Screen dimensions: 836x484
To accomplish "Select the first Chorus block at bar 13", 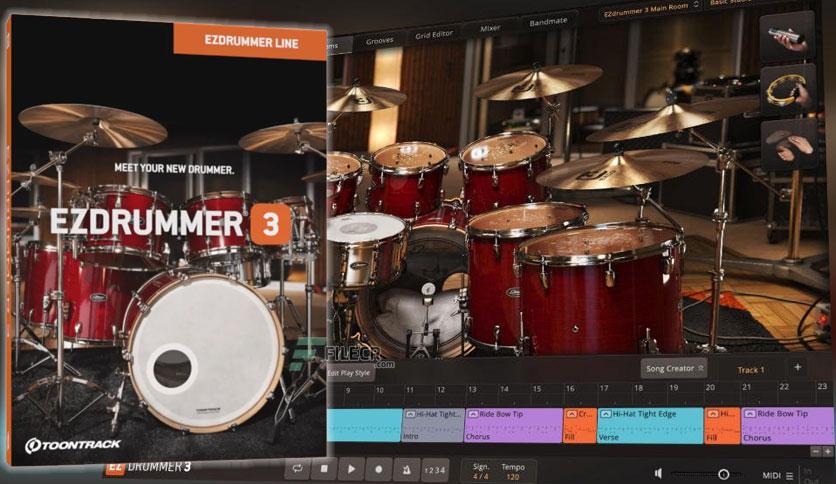I will 514,425.
